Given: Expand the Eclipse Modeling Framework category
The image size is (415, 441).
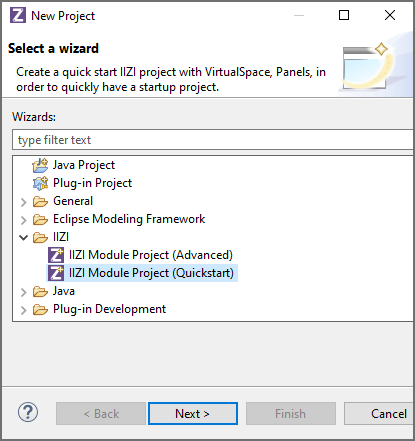Looking at the screenshot, I should pyautogui.click(x=23, y=220).
